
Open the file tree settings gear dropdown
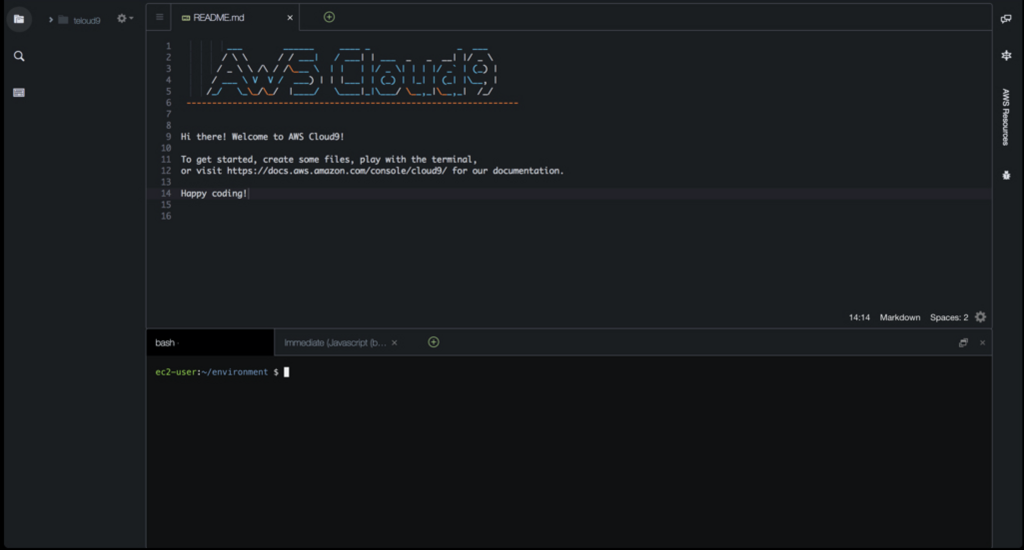coord(124,18)
